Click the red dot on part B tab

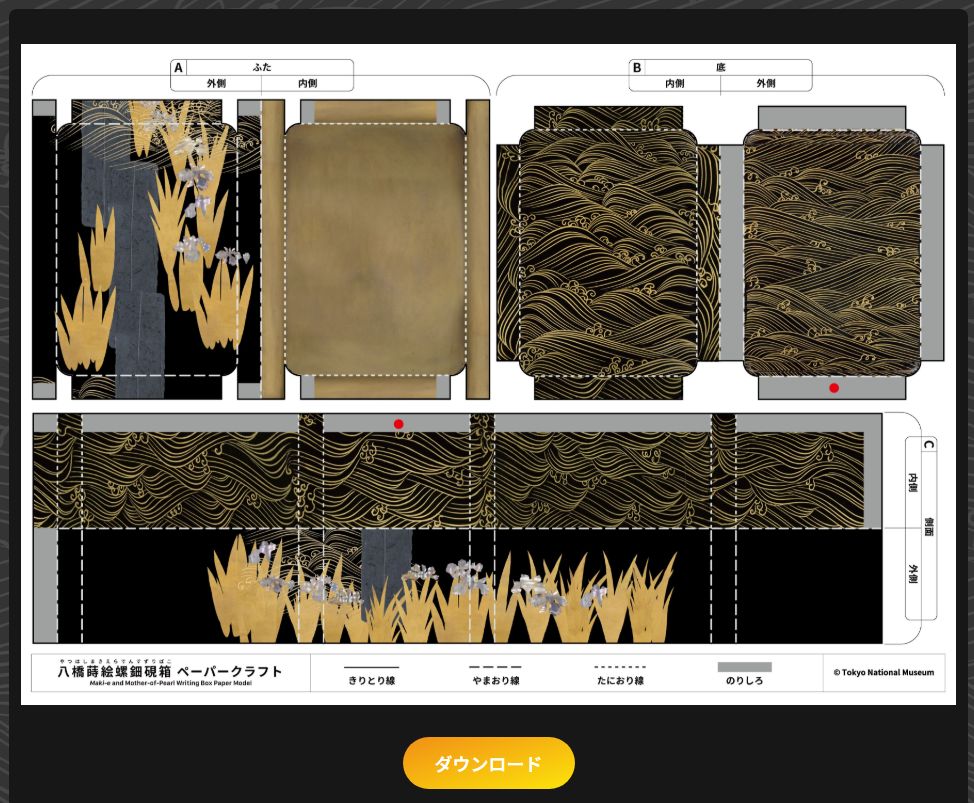[x=834, y=388]
